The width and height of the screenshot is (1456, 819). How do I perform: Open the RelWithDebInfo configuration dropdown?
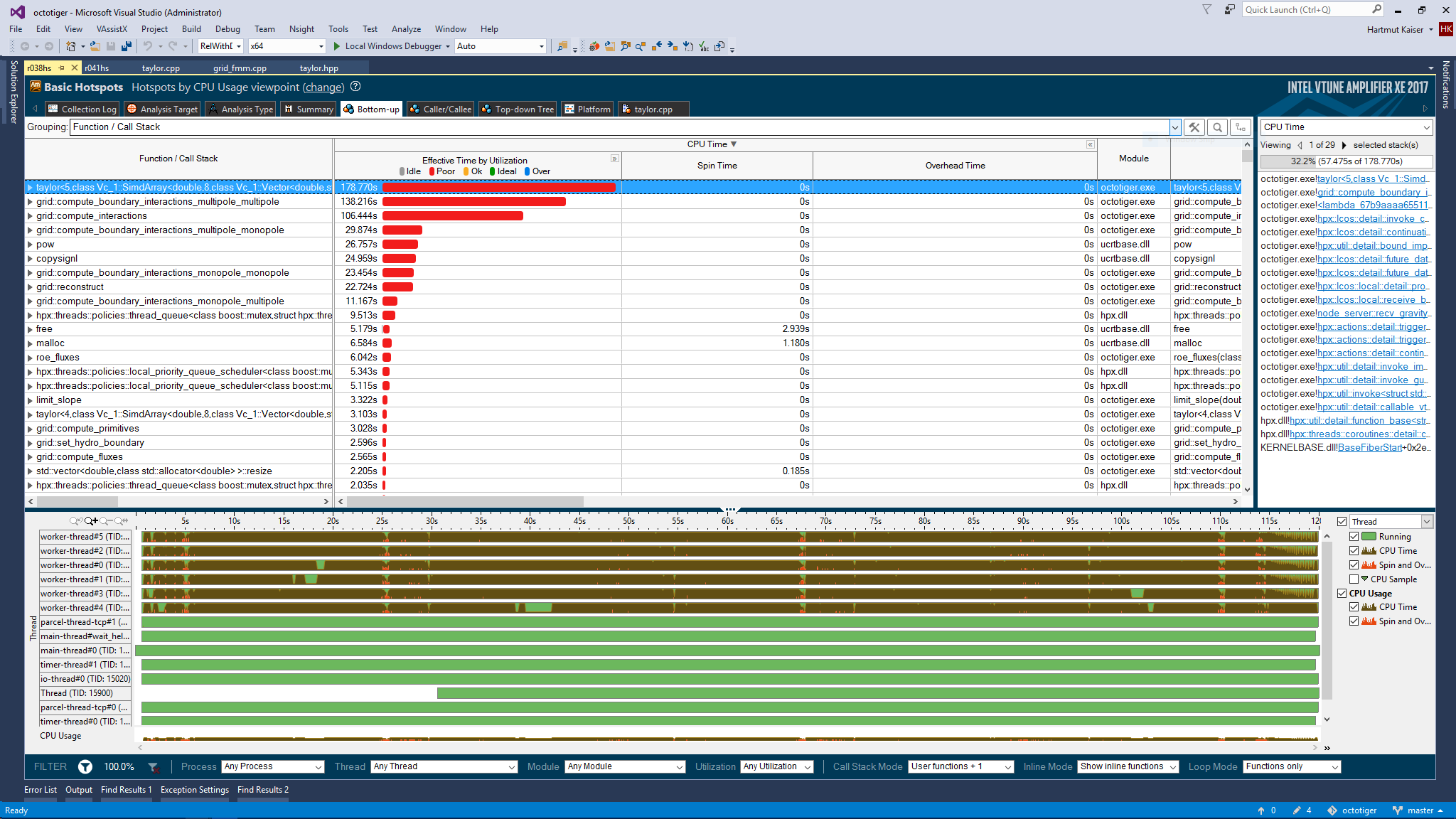point(221,46)
